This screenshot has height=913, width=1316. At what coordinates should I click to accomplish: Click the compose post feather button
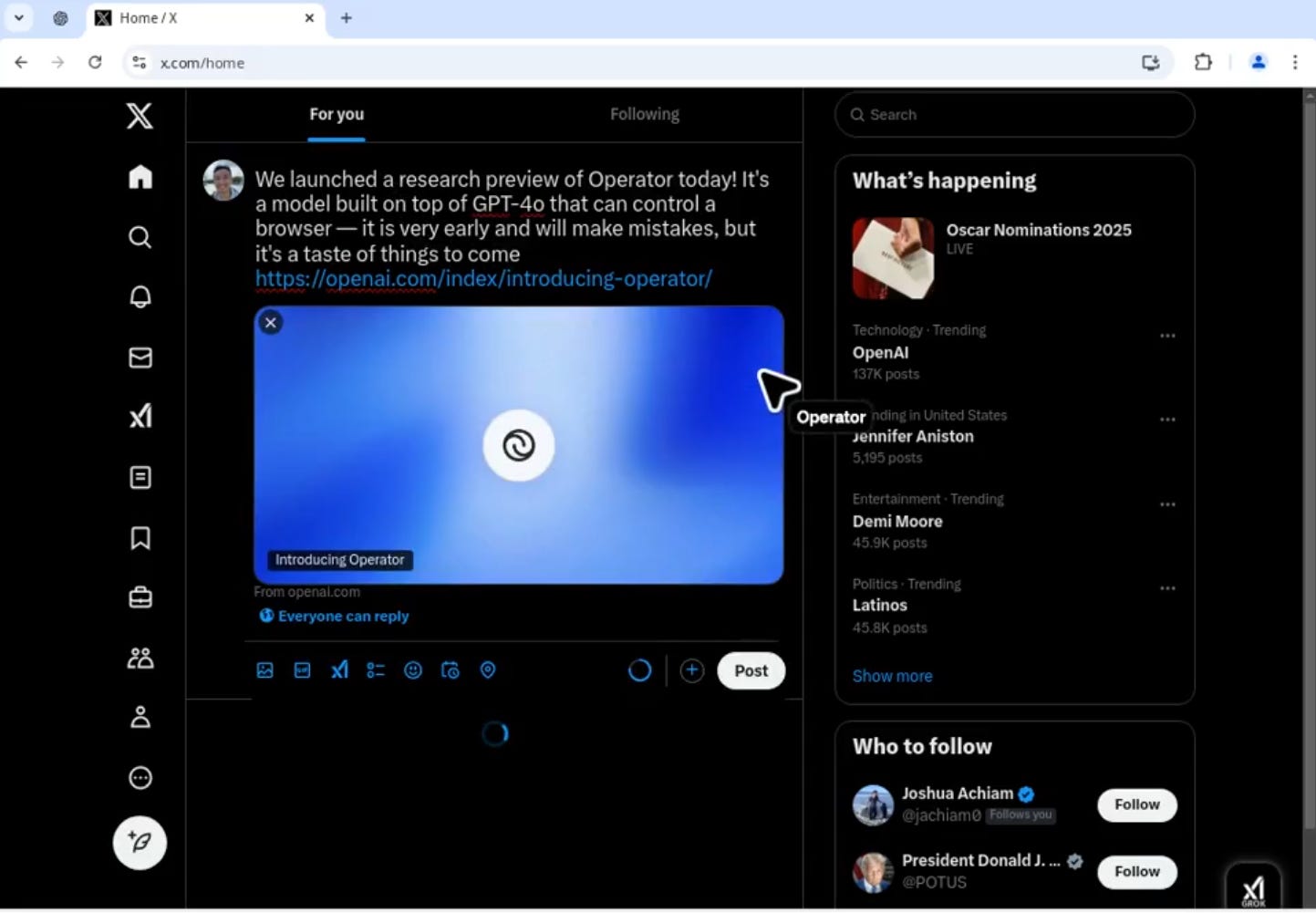click(140, 842)
